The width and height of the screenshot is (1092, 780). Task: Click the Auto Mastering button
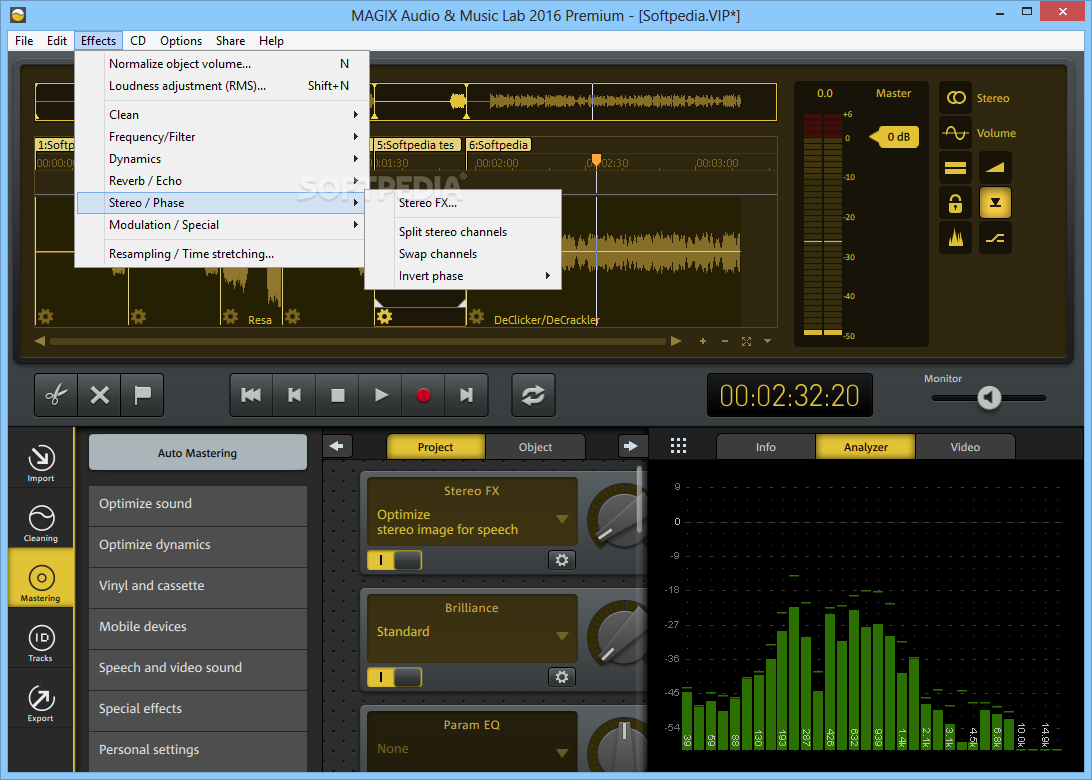click(197, 453)
